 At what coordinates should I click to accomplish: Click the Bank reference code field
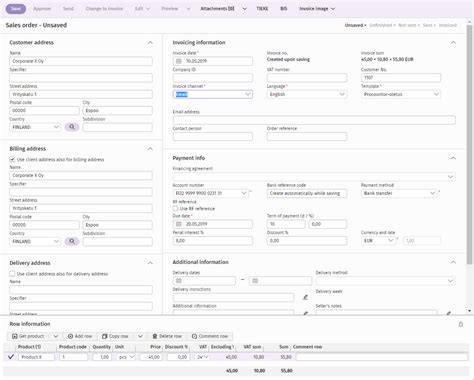coord(307,193)
